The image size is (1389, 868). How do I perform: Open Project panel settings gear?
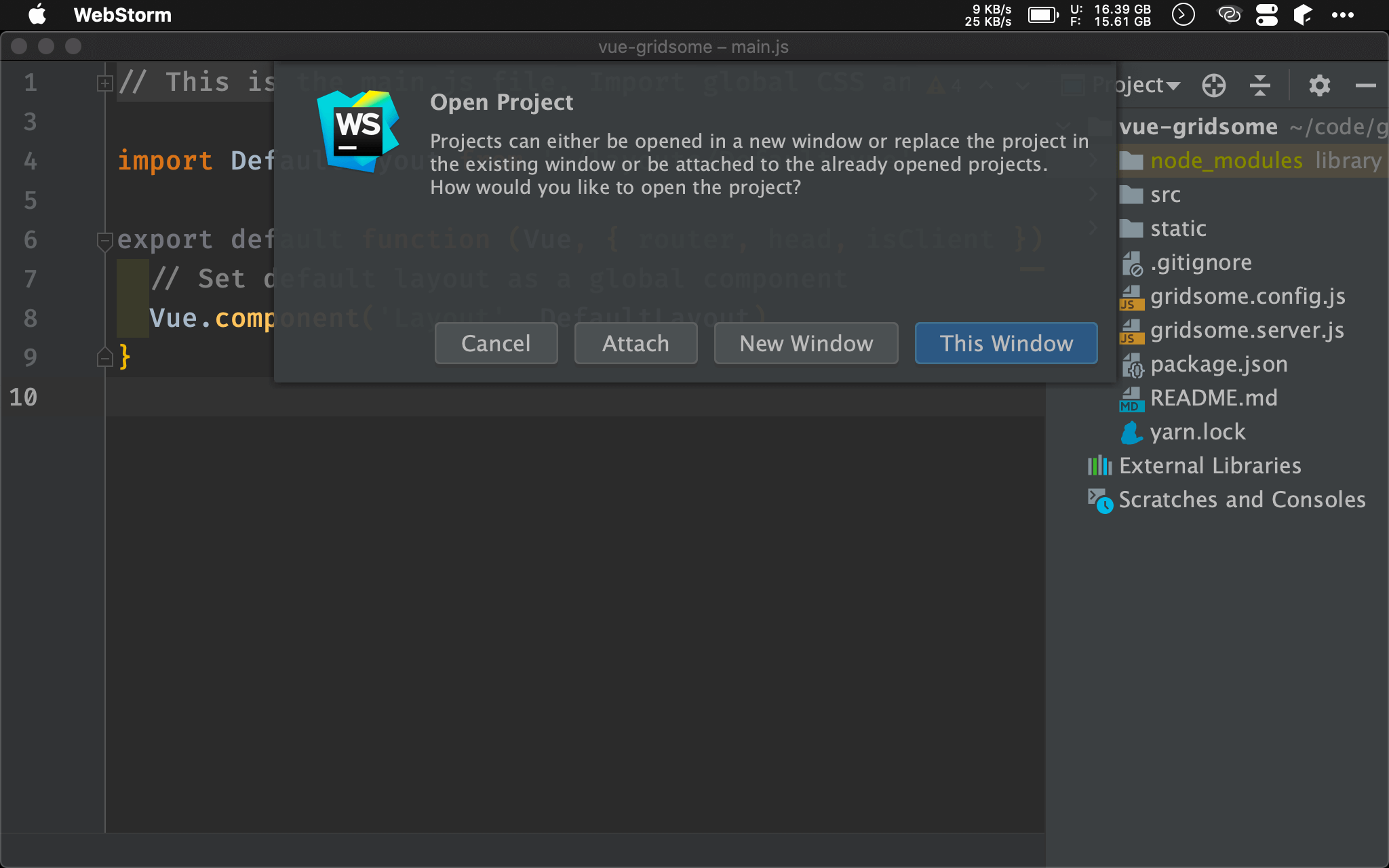pyautogui.click(x=1319, y=85)
